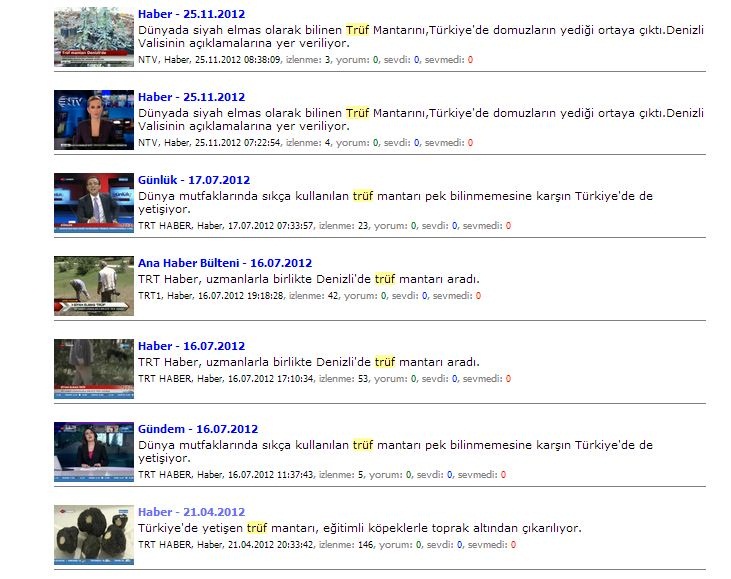731x579 pixels.
Task: Click 'izlenme: 23' view count
Action: click(344, 226)
